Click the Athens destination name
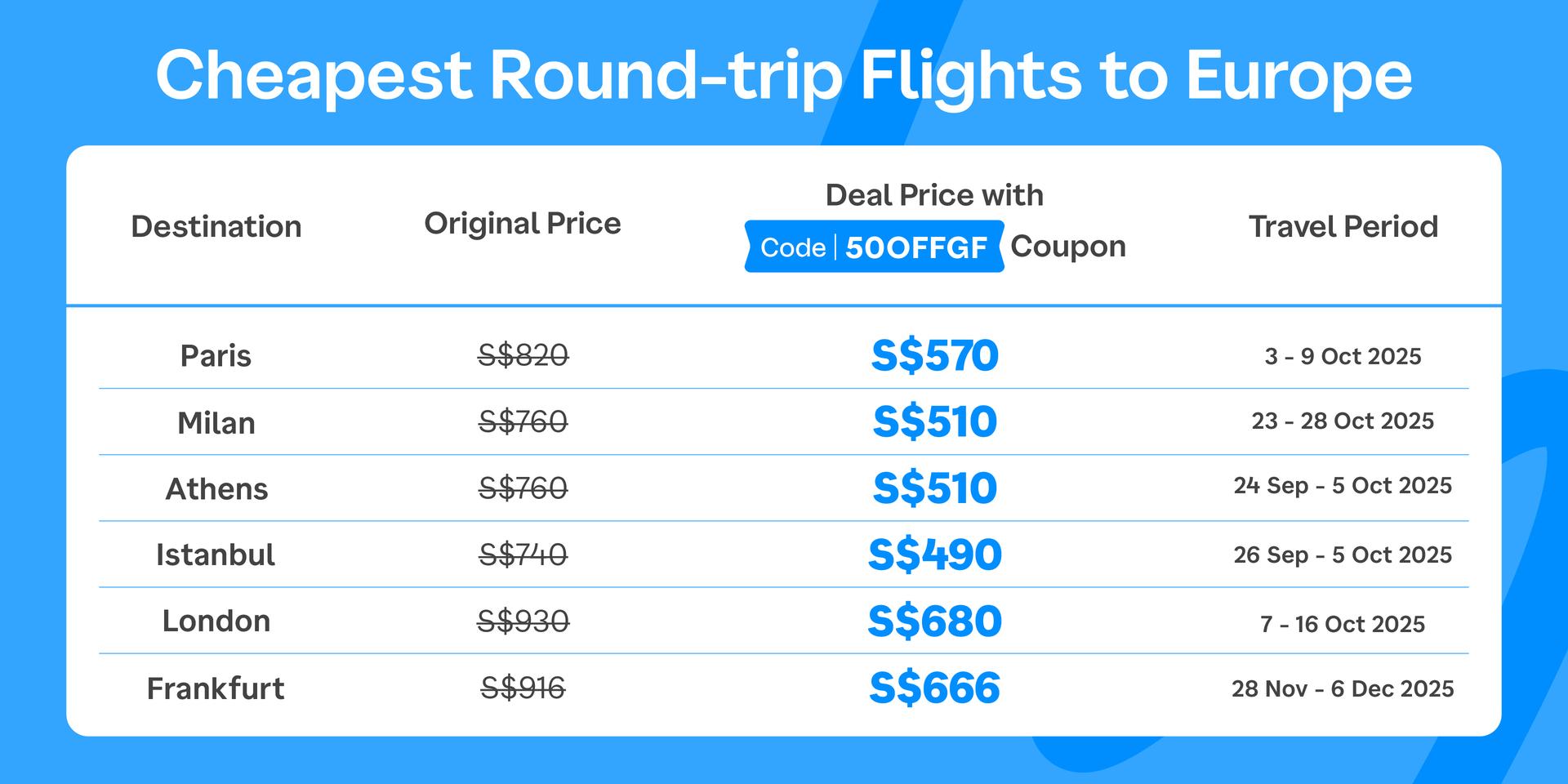This screenshot has height=784, width=1568. tap(216, 488)
